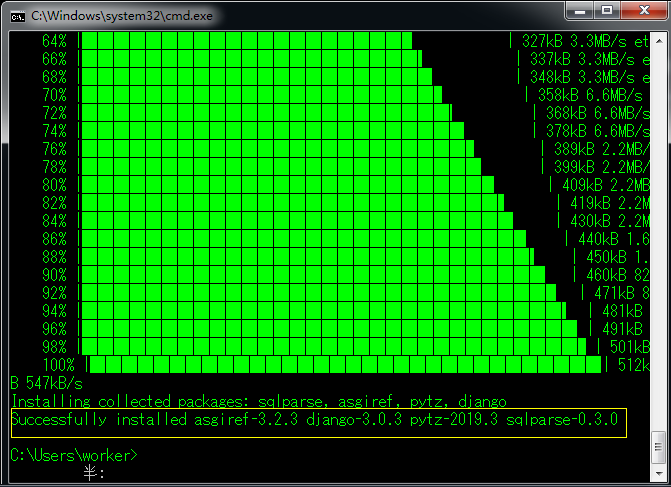Click the django-3.0.3 text

[354, 419]
